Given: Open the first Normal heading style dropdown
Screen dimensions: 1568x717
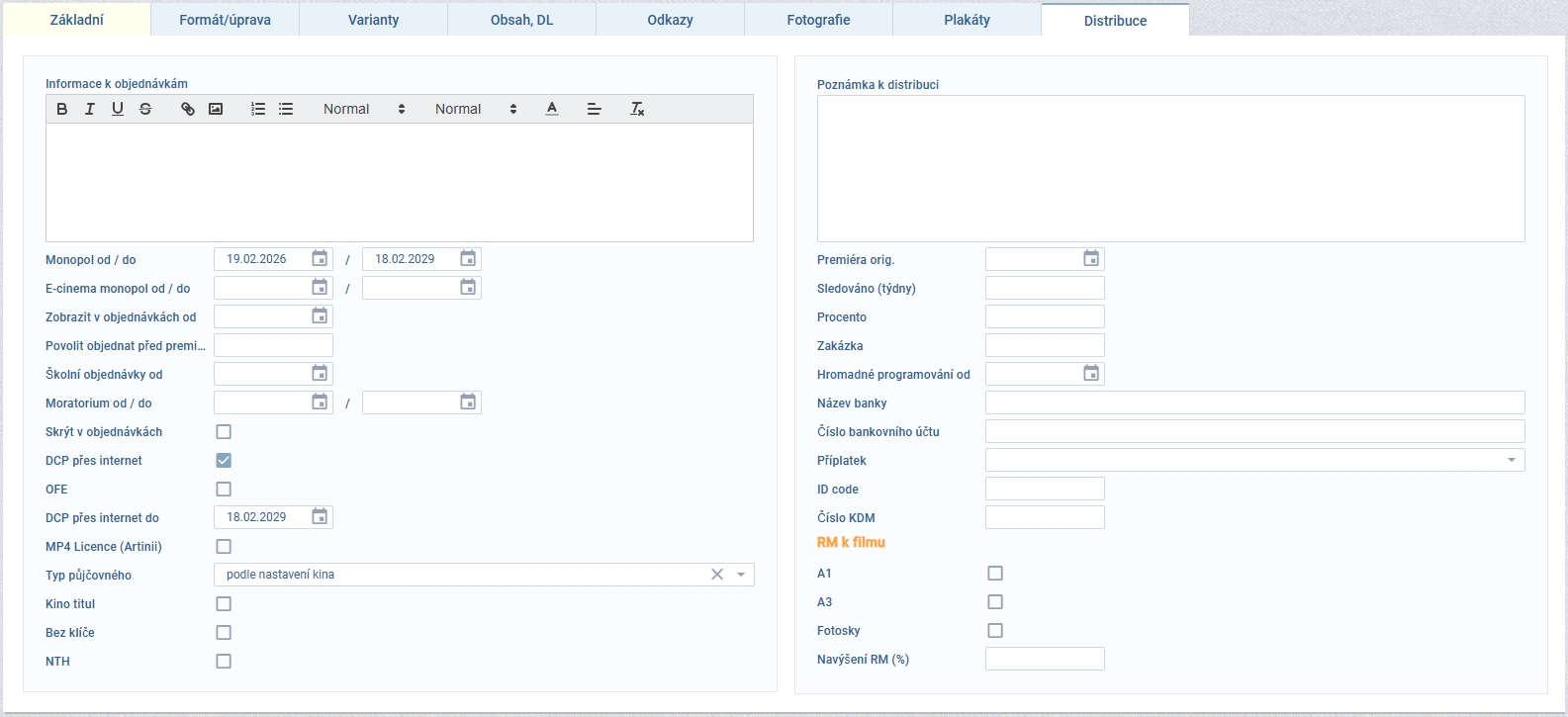Looking at the screenshot, I should pos(364,109).
